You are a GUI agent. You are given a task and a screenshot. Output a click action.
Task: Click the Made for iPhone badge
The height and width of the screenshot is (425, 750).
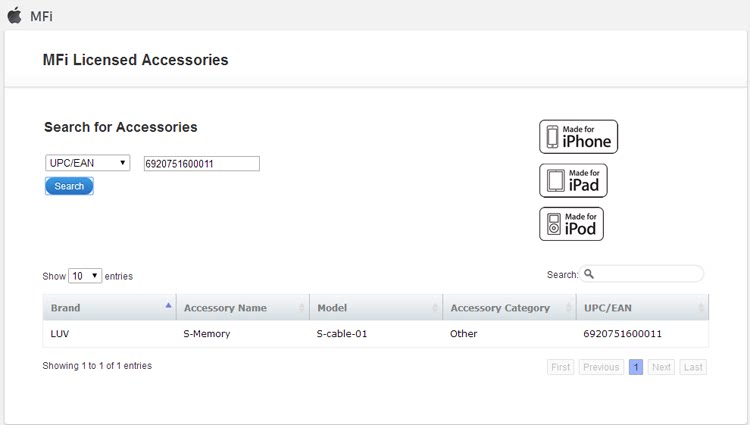click(x=578, y=137)
